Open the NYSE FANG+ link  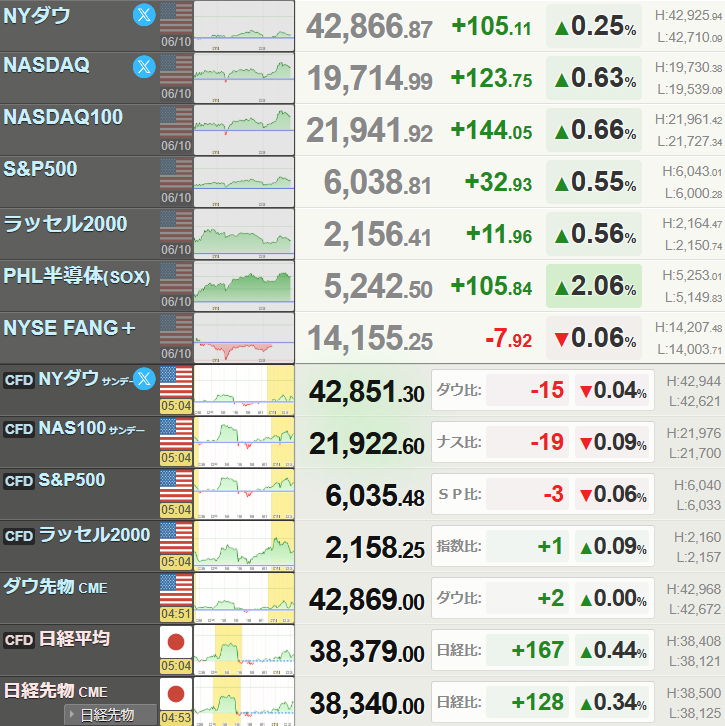click(69, 328)
